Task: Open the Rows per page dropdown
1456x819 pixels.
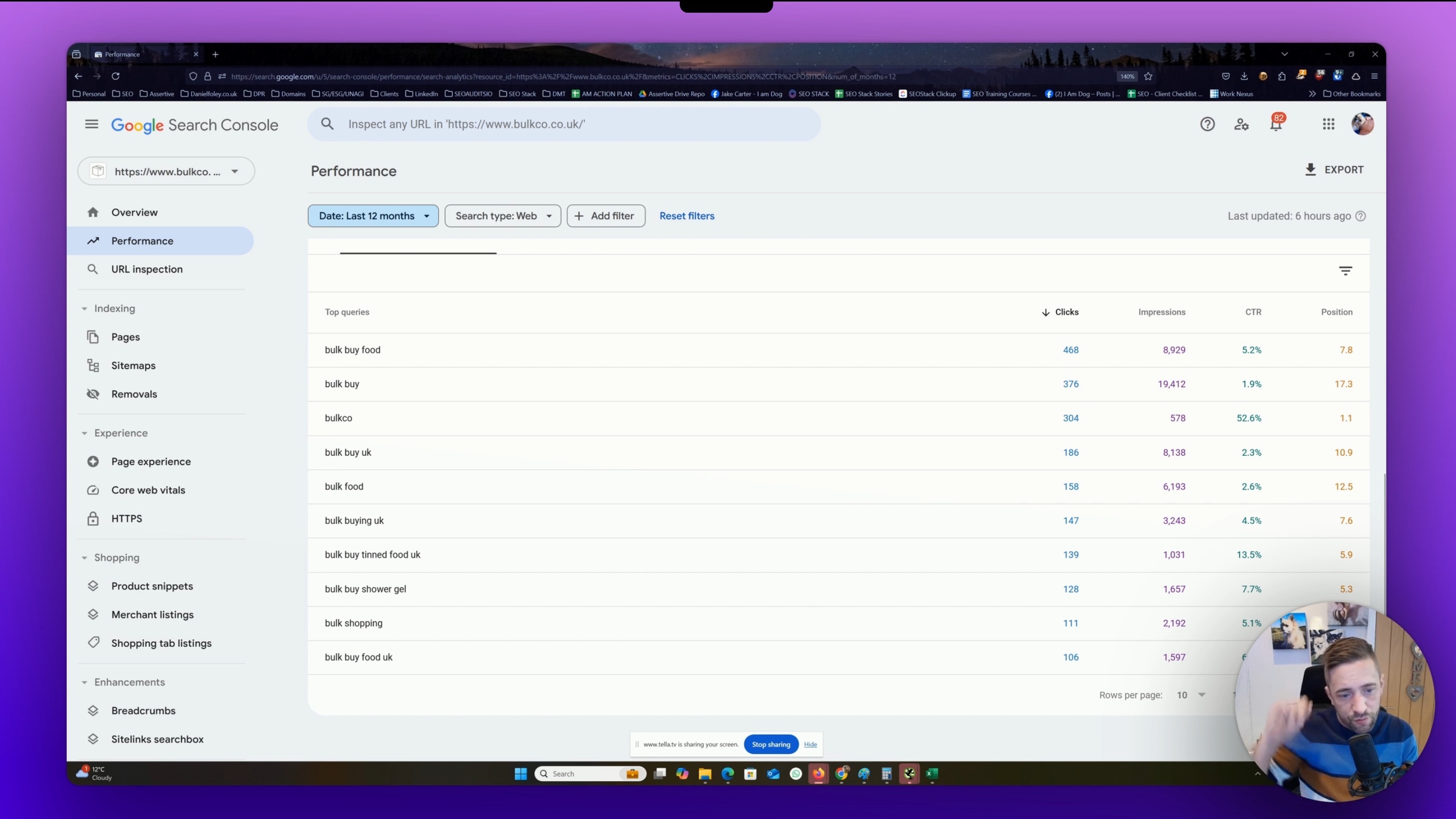Action: [1190, 695]
